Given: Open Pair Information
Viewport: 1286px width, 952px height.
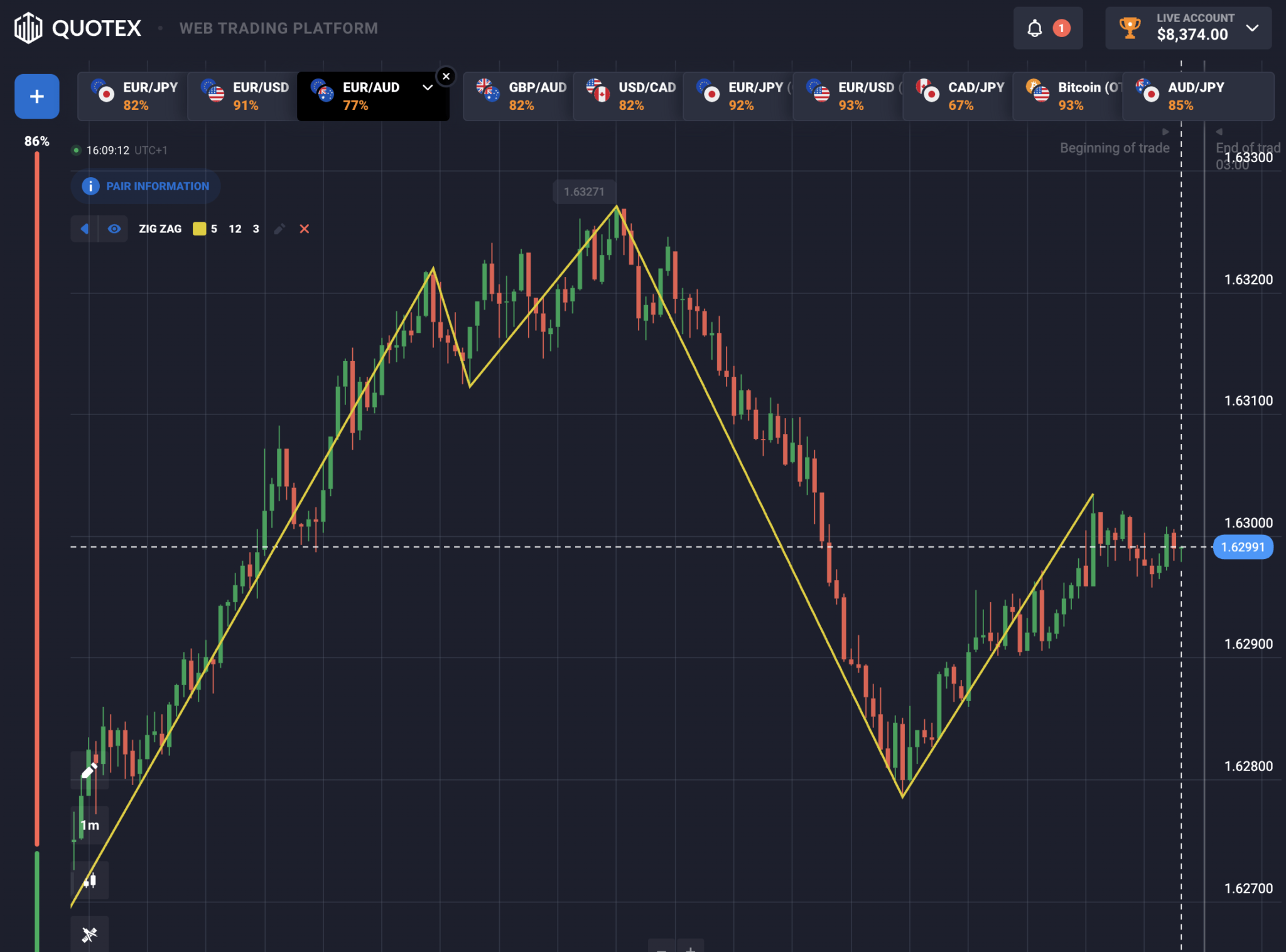Looking at the screenshot, I should [x=146, y=187].
